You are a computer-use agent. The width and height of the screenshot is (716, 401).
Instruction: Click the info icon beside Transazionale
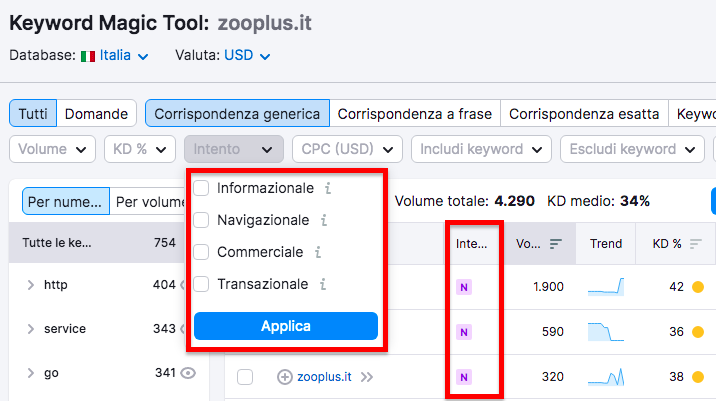coord(323,284)
